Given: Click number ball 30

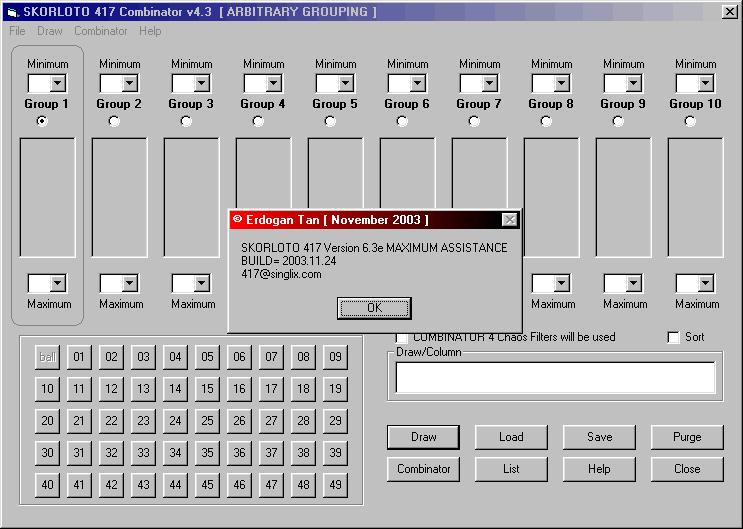Looking at the screenshot, I should (47, 453).
